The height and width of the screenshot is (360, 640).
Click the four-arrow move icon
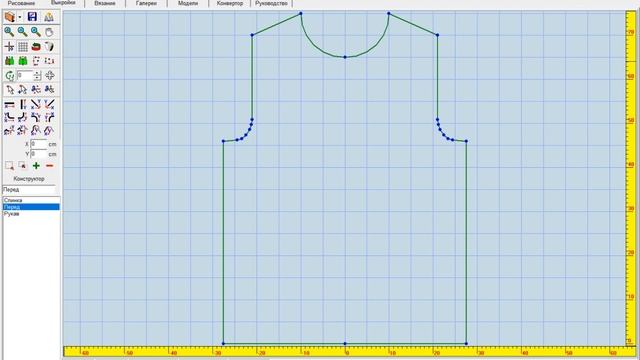coord(50,76)
